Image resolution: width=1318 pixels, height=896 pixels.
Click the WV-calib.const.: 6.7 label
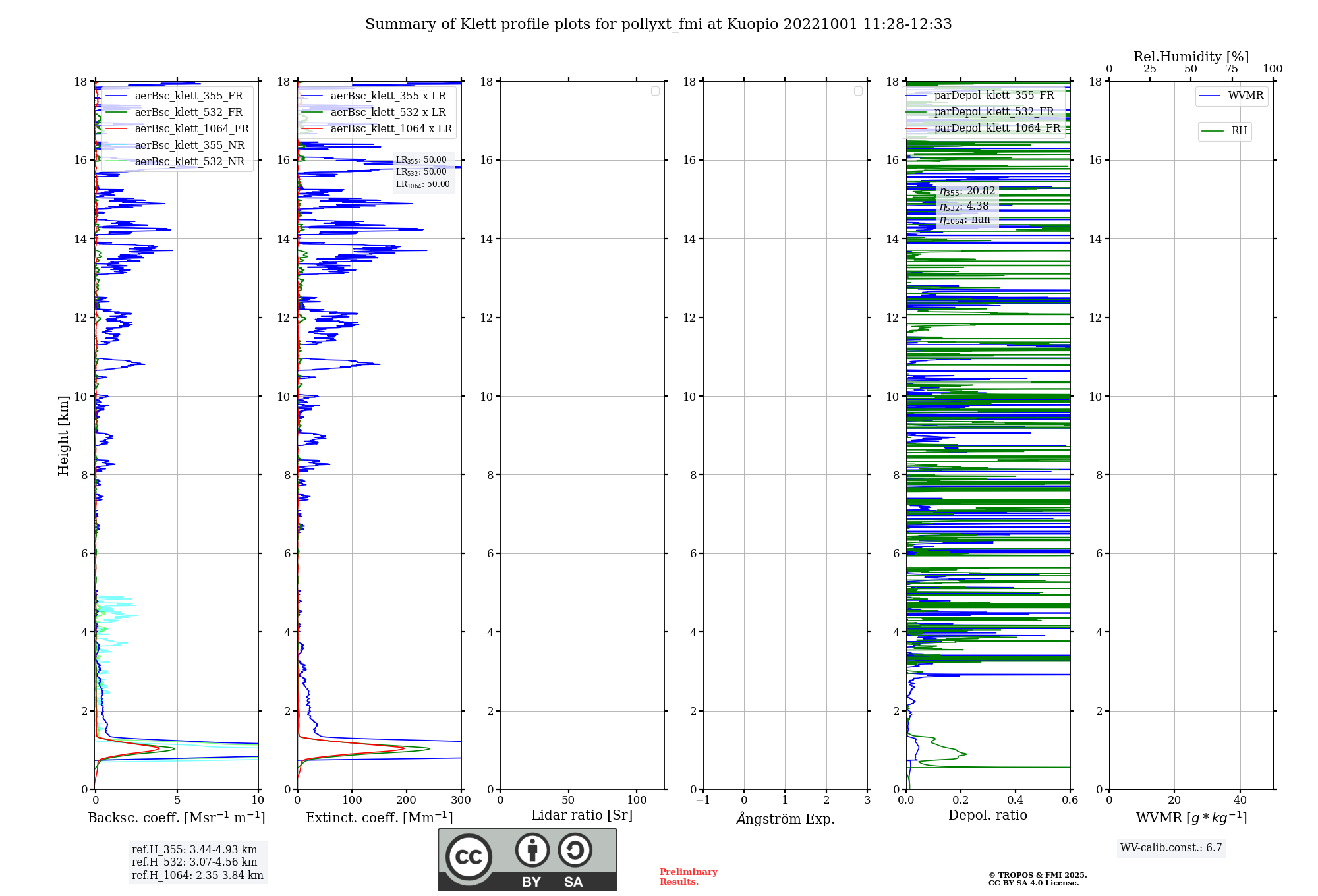point(1171,847)
